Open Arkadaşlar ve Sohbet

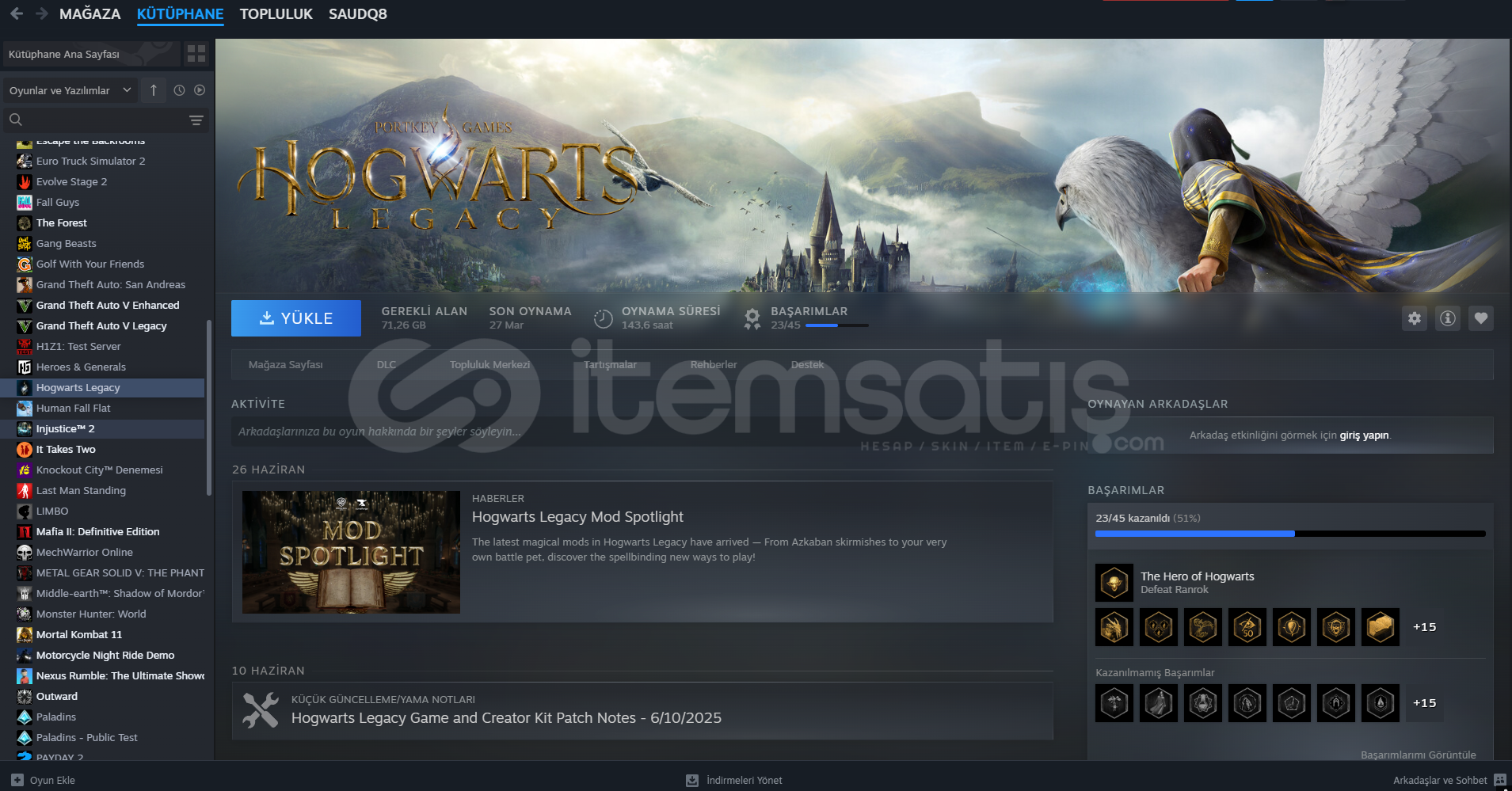pos(1449,780)
